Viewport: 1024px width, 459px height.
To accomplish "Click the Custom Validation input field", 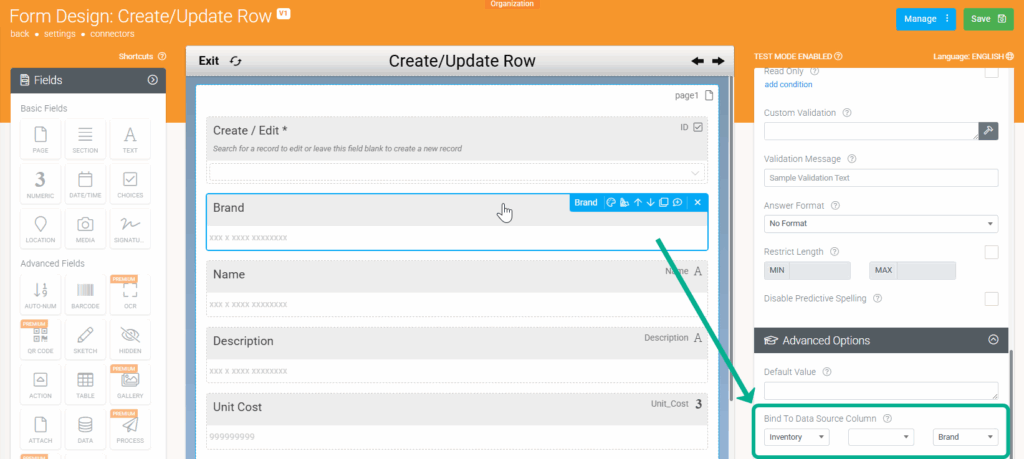I will tap(871, 131).
